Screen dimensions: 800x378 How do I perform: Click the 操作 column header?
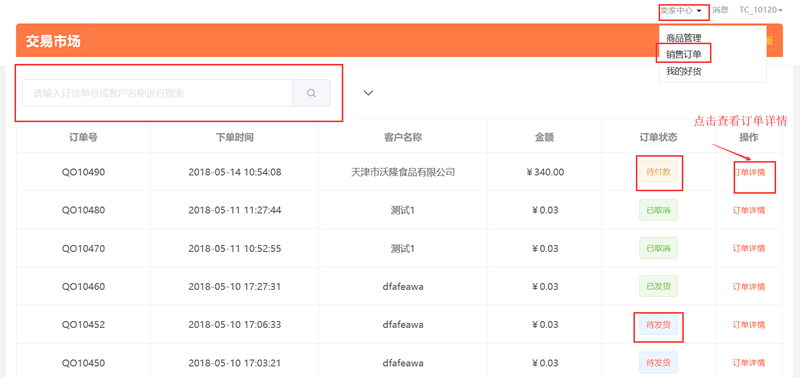pos(749,137)
